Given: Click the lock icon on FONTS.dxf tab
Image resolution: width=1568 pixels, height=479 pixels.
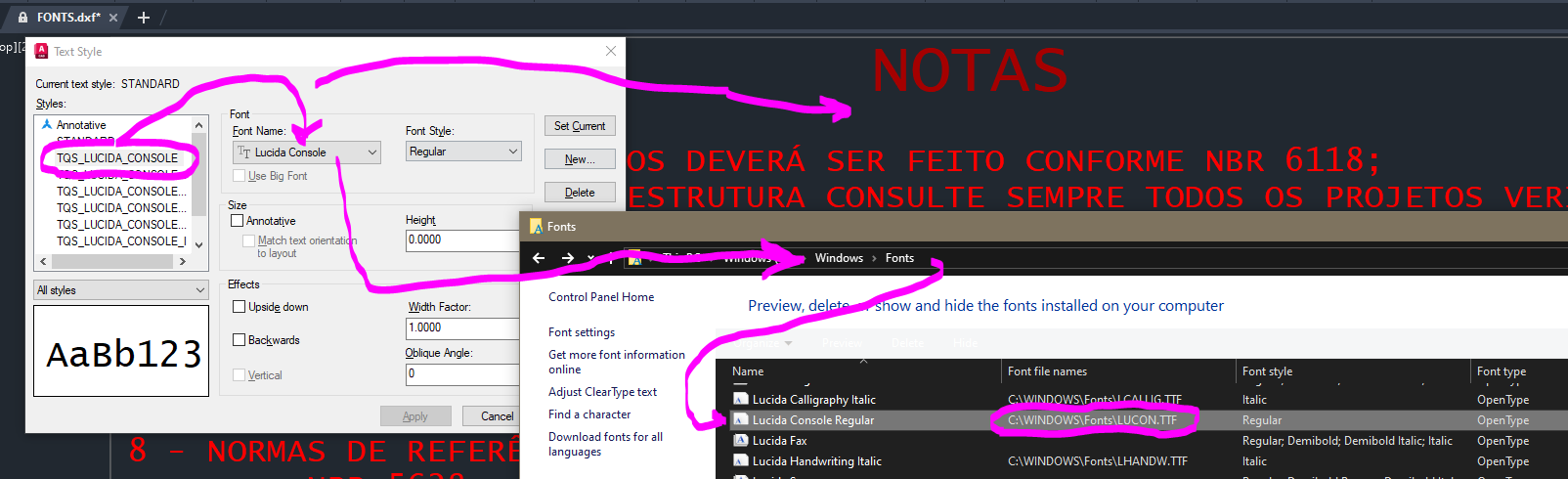Looking at the screenshot, I should pyautogui.click(x=23, y=18).
